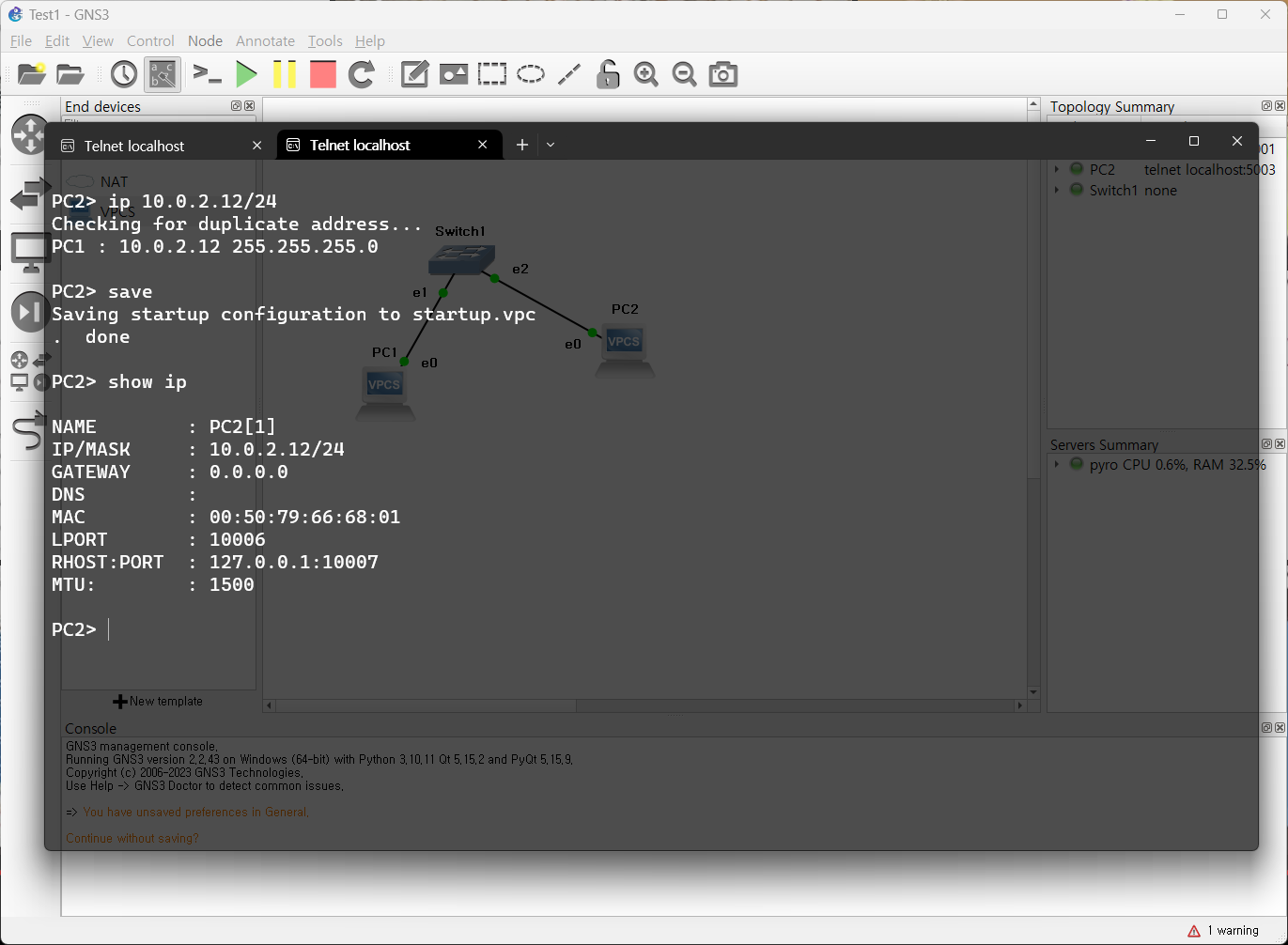Click scroll right arrow on canvas scrollbar
1288x945 pixels.
click(1020, 705)
